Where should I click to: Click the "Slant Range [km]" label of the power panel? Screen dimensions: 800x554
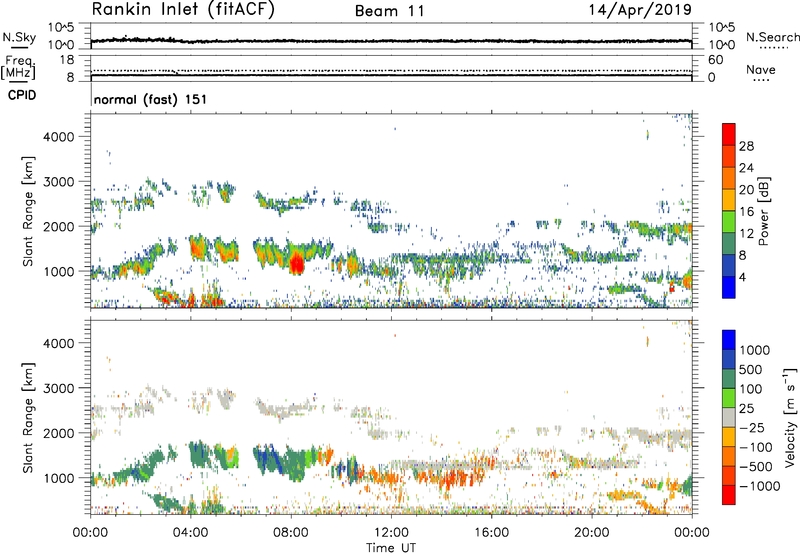(28, 211)
